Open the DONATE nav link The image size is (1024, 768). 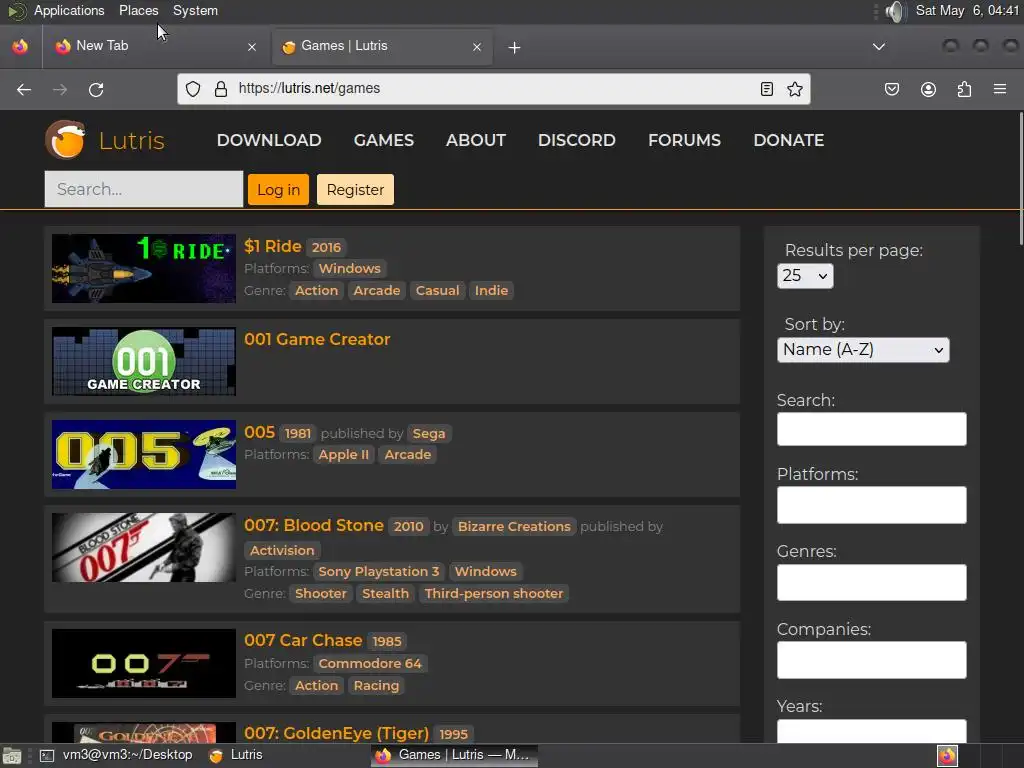point(788,140)
